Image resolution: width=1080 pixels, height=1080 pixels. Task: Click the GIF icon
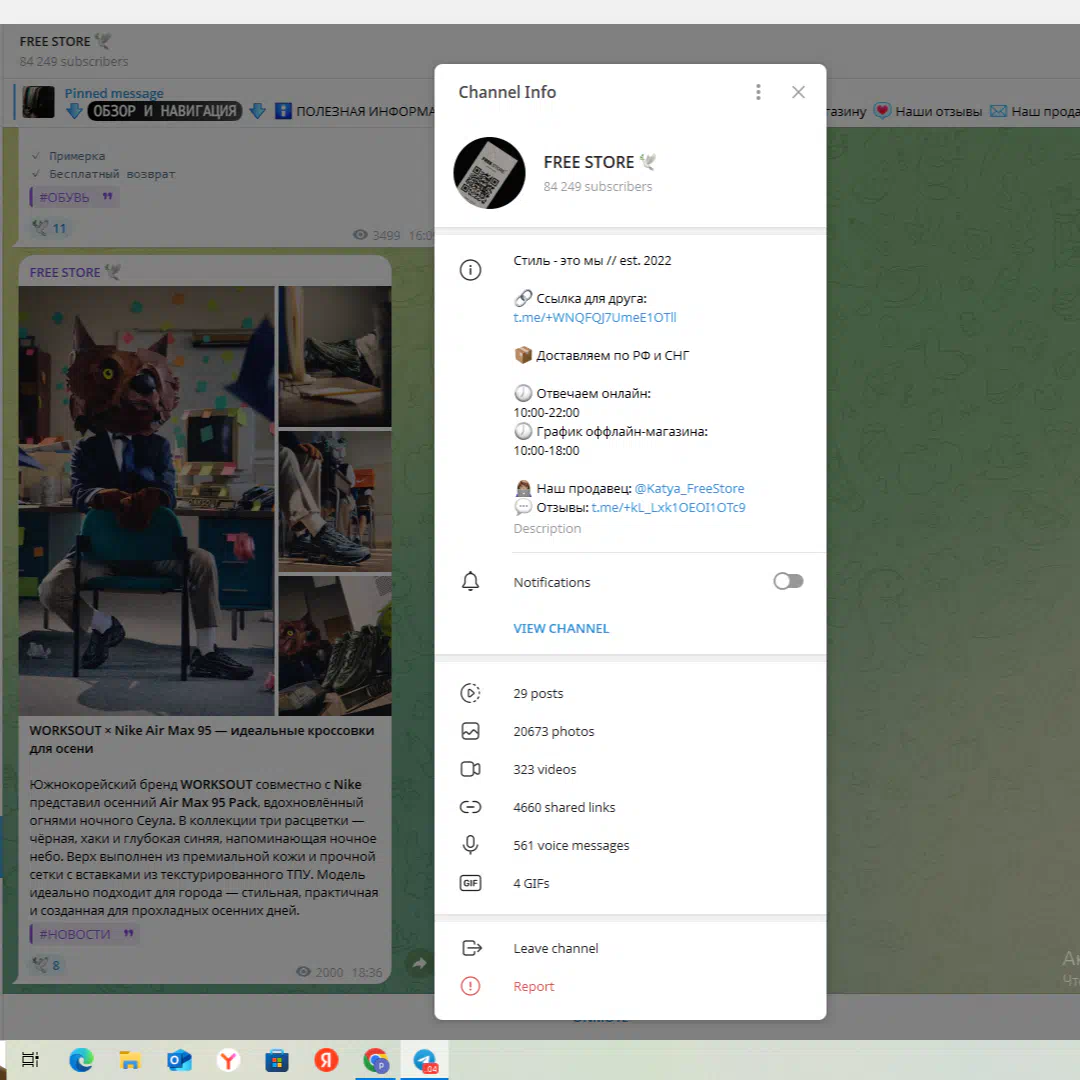[470, 883]
